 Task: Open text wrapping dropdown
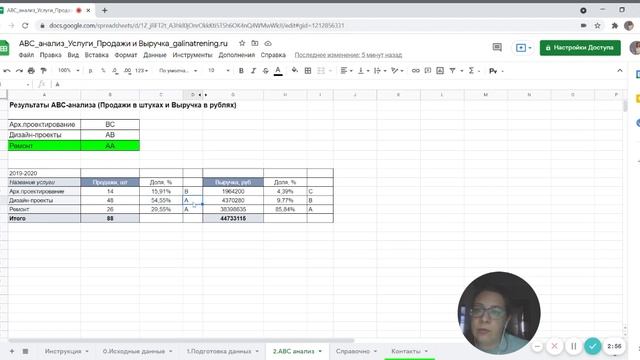point(380,71)
